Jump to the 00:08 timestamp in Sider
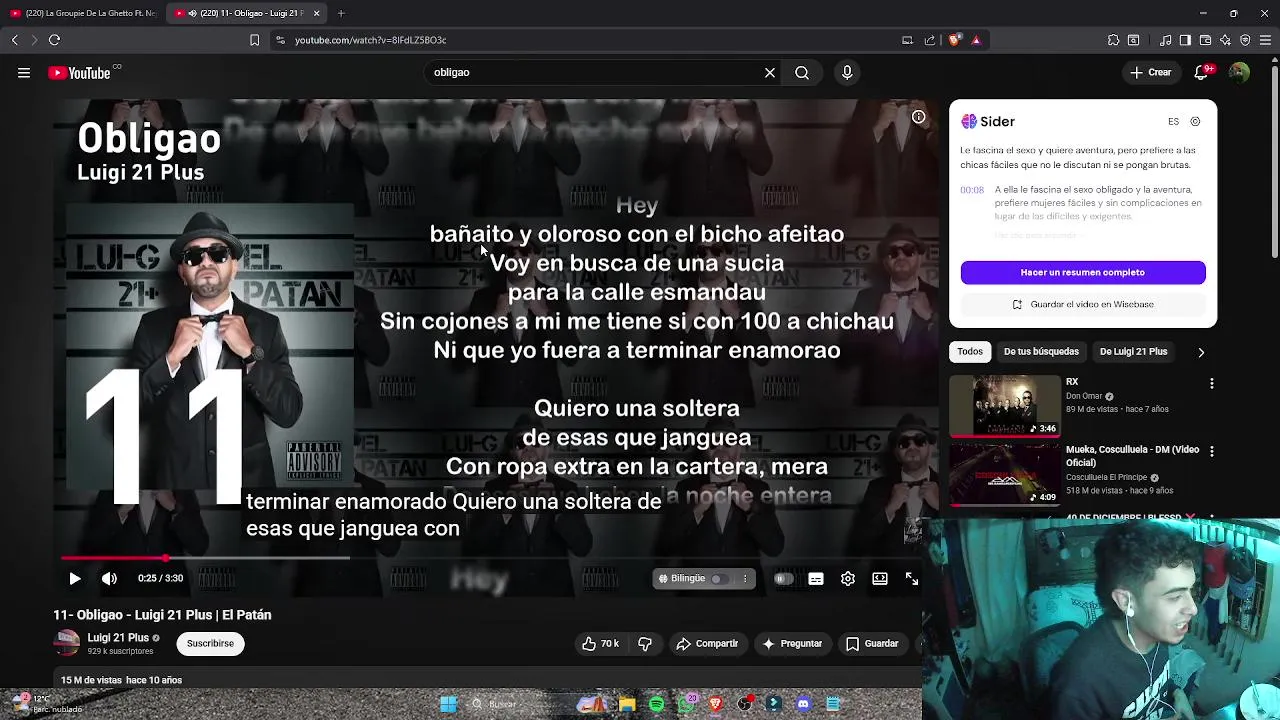This screenshot has height=720, width=1280. pyautogui.click(x=972, y=189)
